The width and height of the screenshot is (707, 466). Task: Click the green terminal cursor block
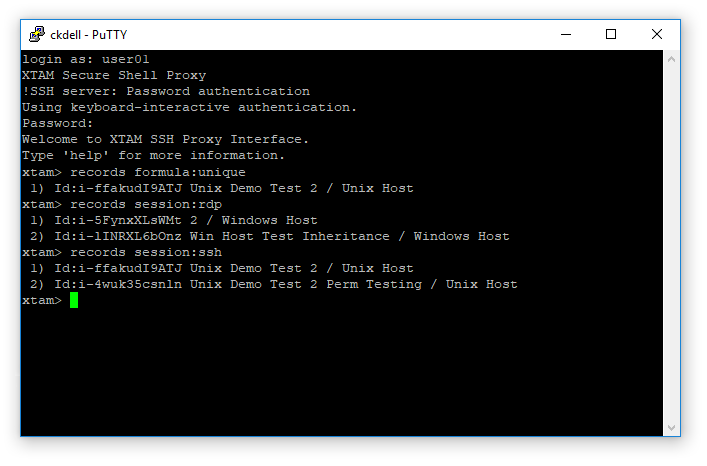[74, 300]
